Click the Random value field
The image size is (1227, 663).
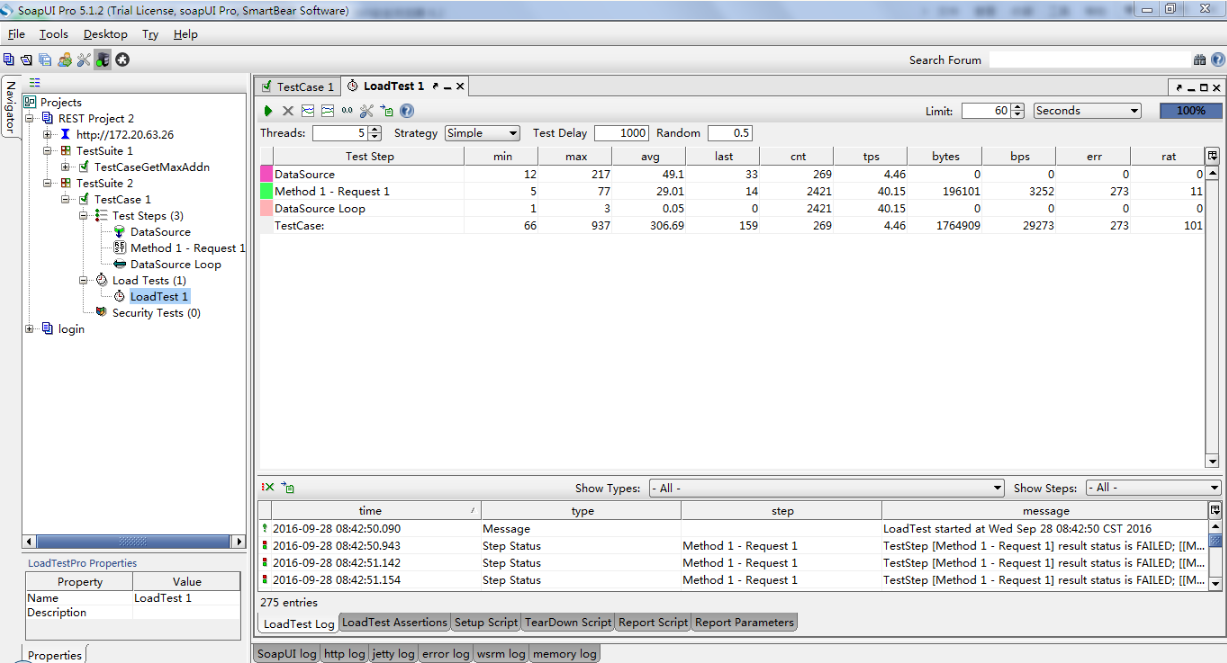(730, 133)
